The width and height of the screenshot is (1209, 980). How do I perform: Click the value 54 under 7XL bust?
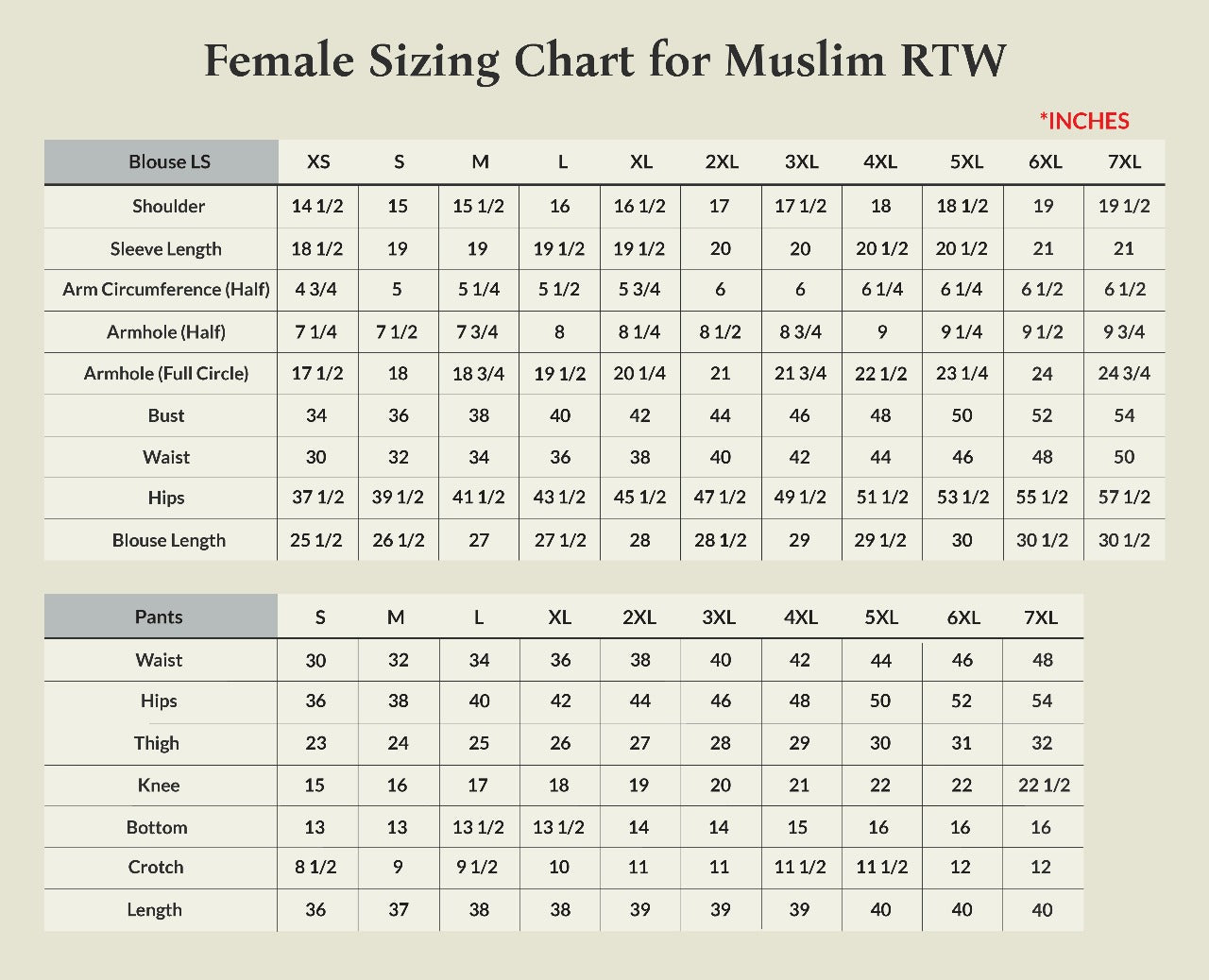(1123, 415)
